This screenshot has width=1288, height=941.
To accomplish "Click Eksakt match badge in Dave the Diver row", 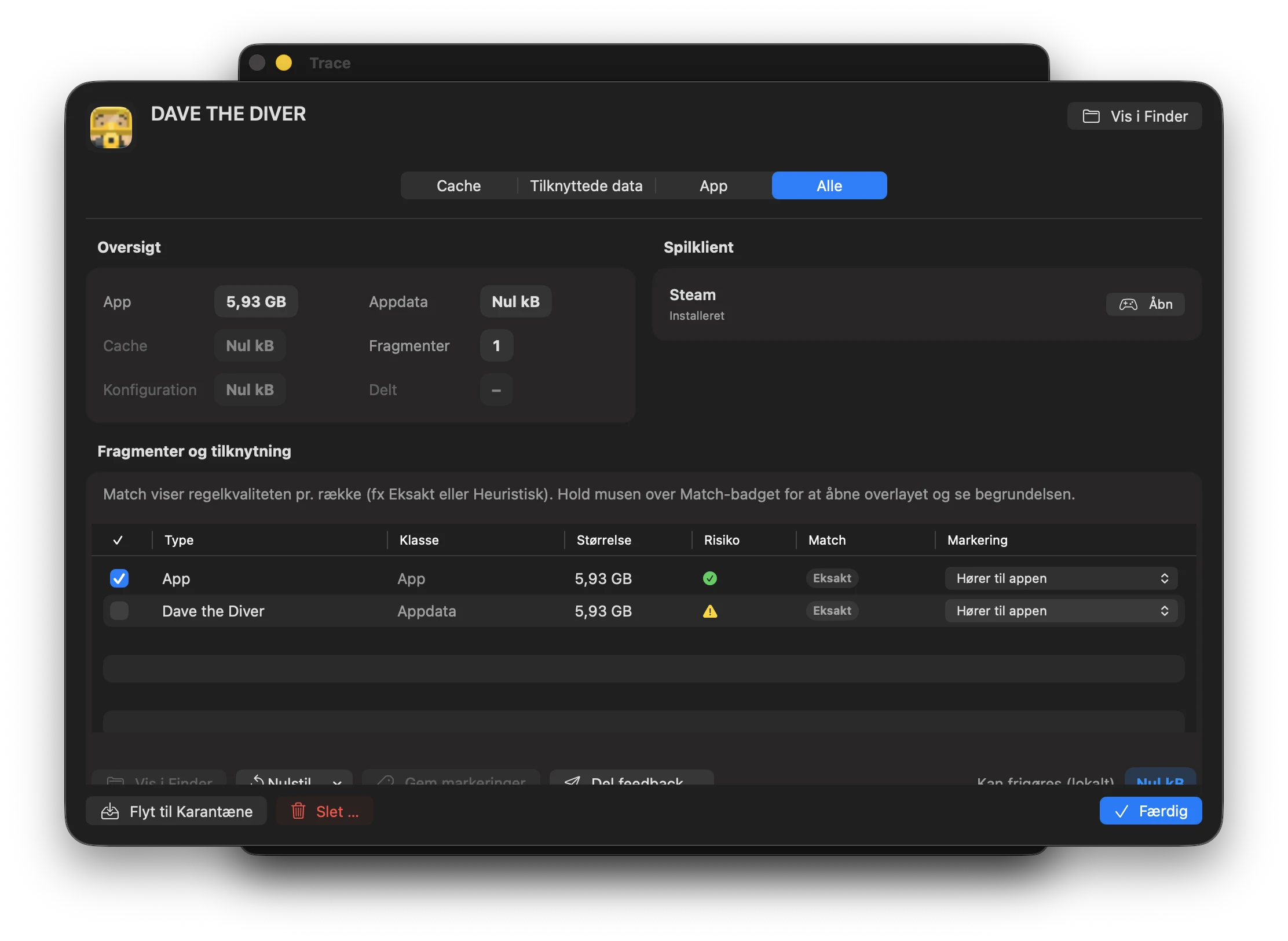I will (832, 611).
